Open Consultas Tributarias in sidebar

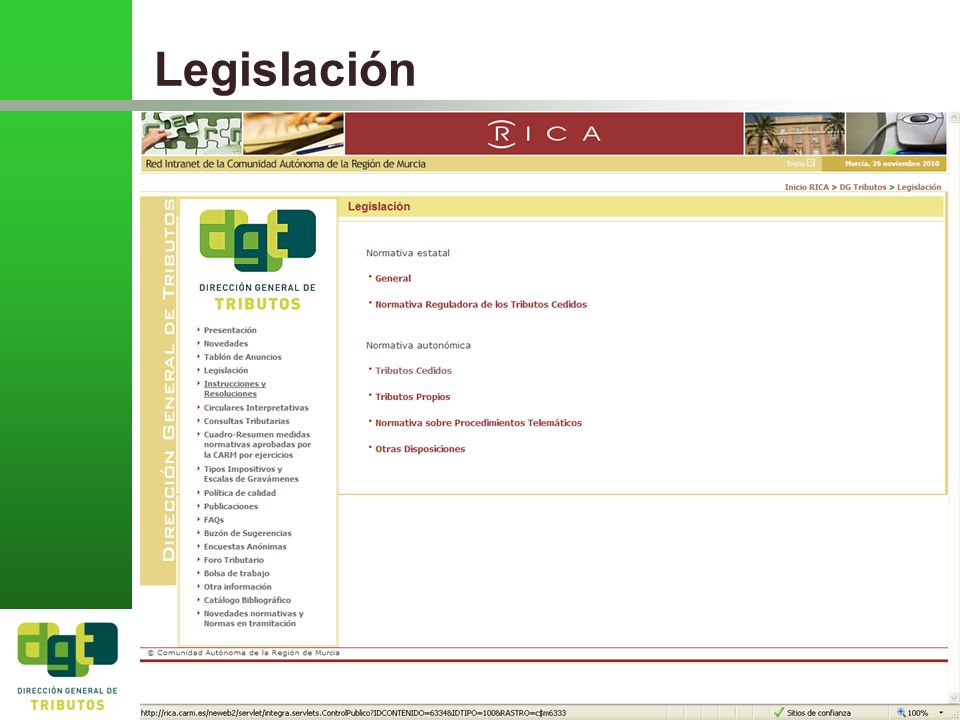tap(246, 421)
